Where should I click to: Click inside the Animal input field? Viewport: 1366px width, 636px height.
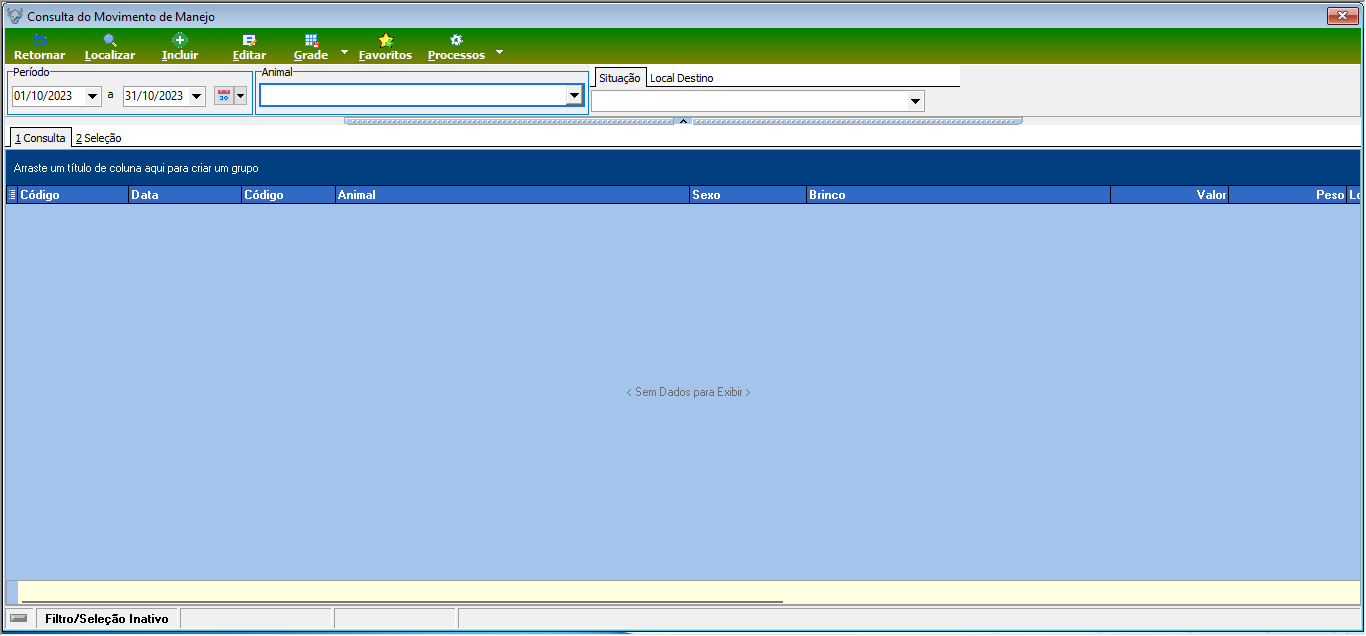tap(413, 95)
